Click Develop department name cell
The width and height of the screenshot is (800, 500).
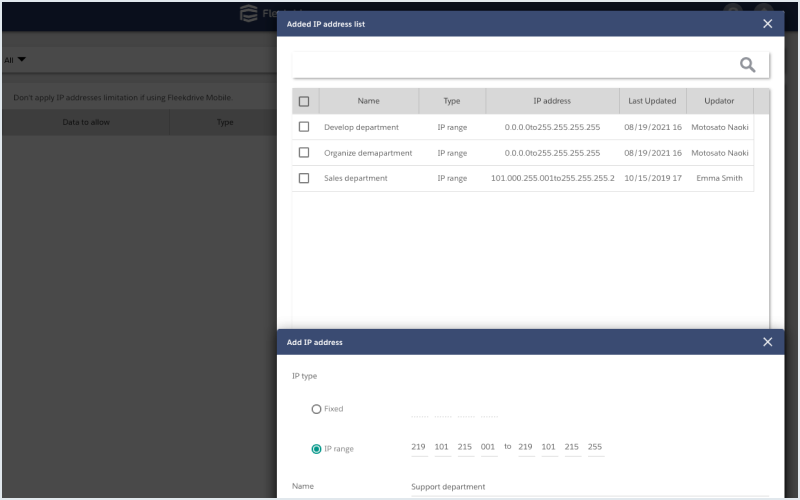click(x=361, y=127)
